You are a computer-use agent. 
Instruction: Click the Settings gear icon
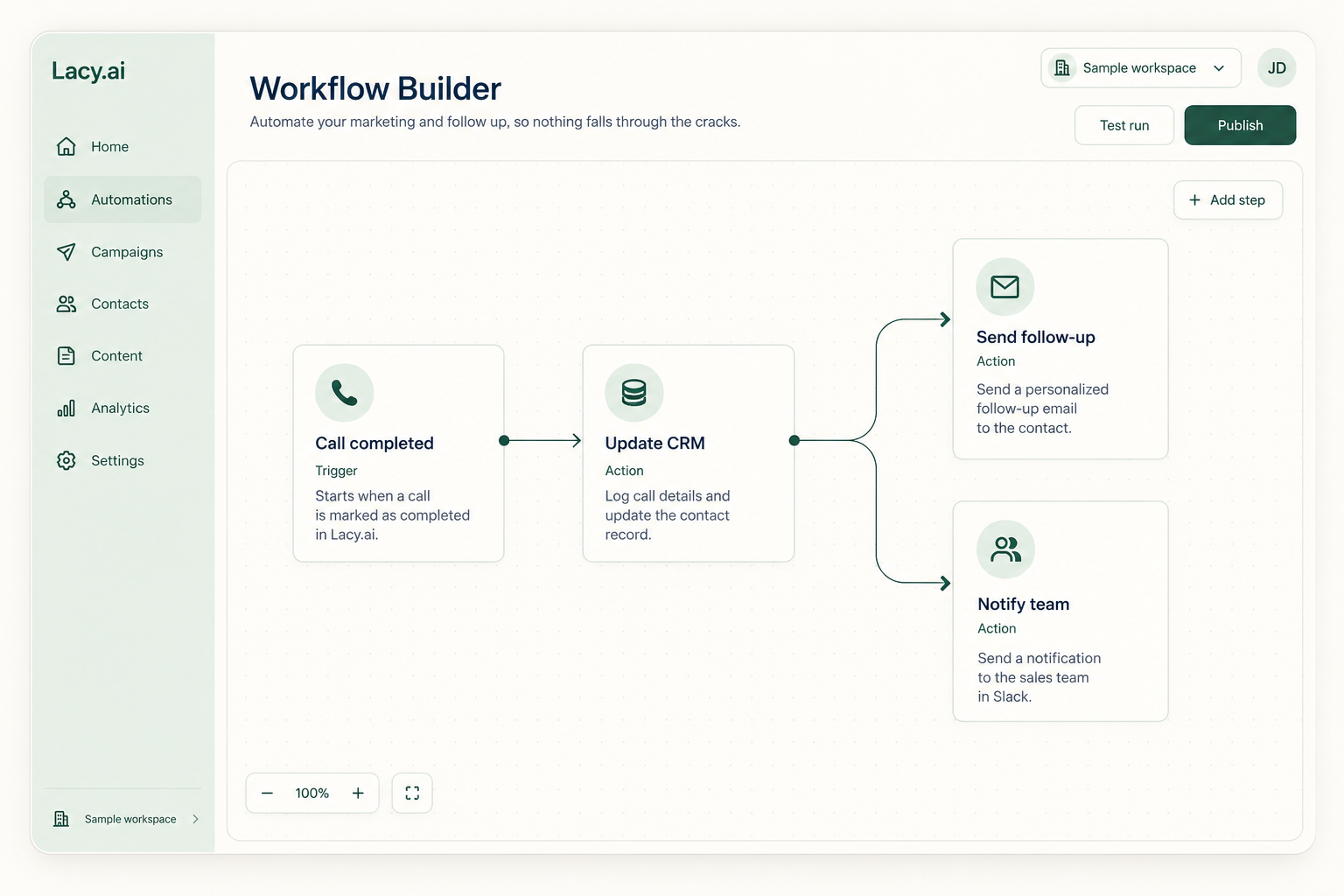[x=66, y=460]
